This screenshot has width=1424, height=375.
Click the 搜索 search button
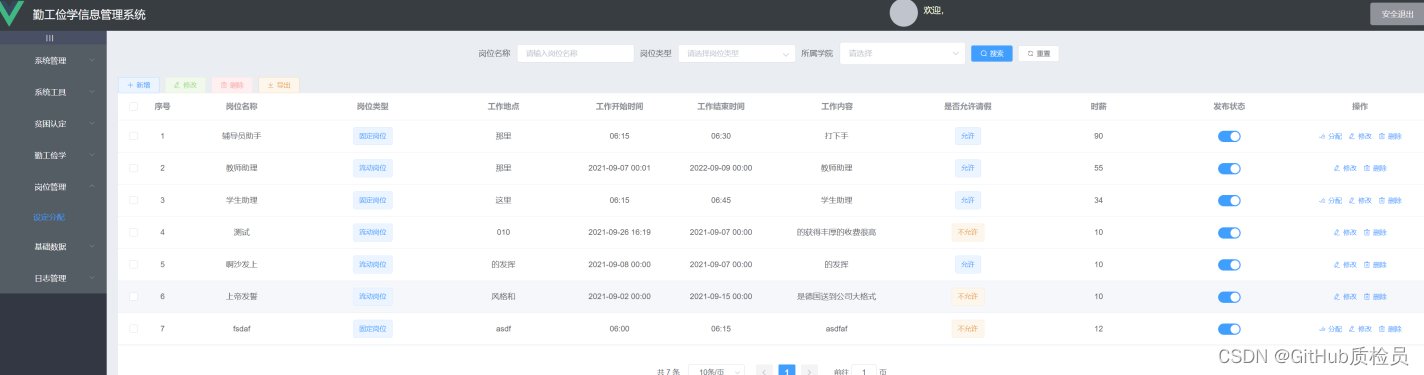(992, 53)
